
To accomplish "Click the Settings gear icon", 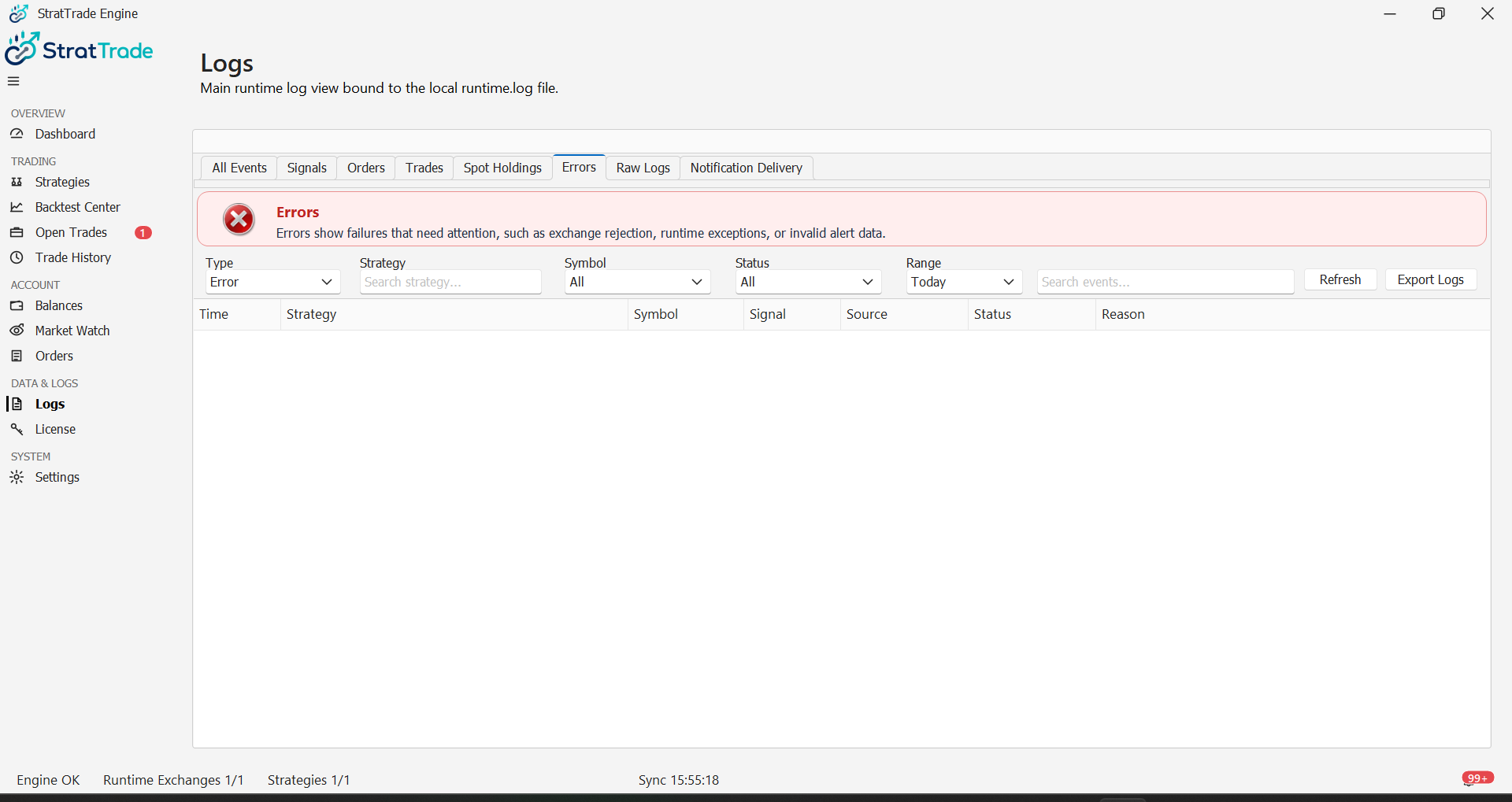I will click(x=17, y=477).
